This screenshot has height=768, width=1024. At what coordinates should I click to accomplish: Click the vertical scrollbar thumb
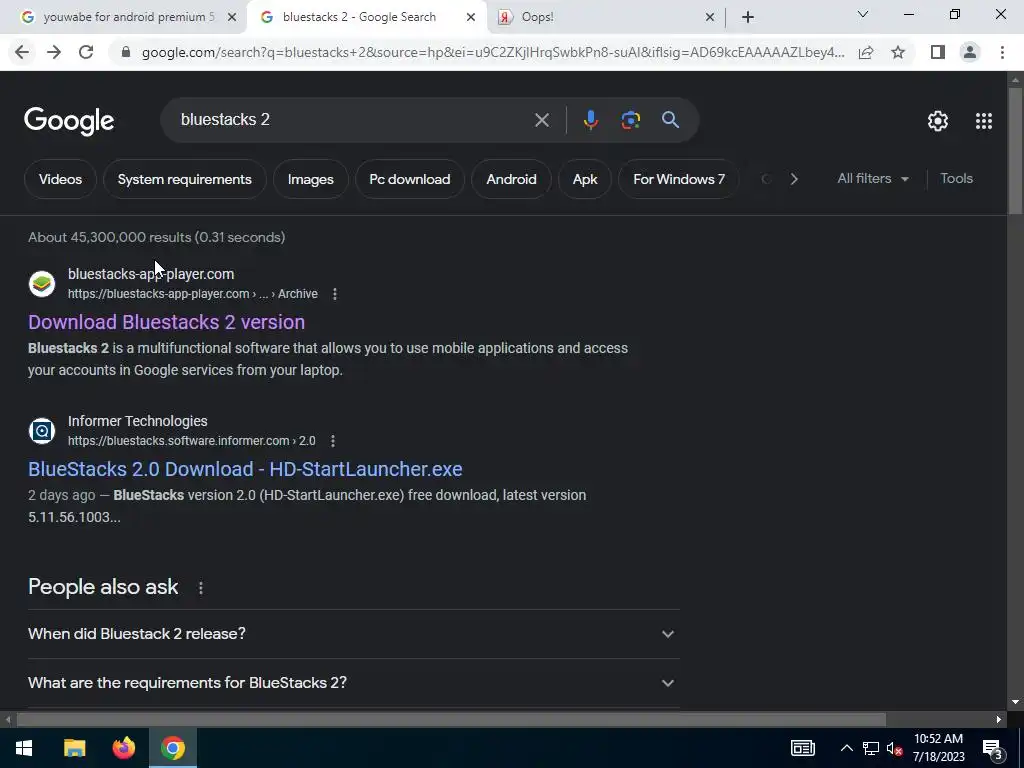coord(1015,150)
